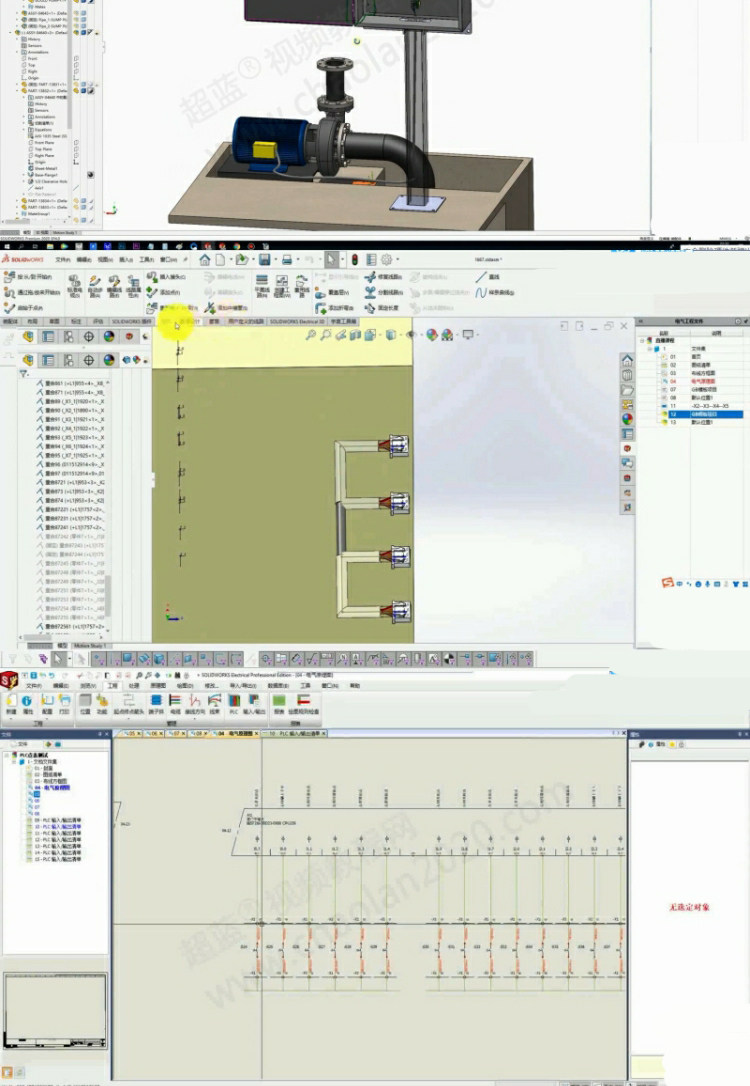Select the Line sketch tool 直线
This screenshot has width=750, height=1086.
tap(488, 276)
